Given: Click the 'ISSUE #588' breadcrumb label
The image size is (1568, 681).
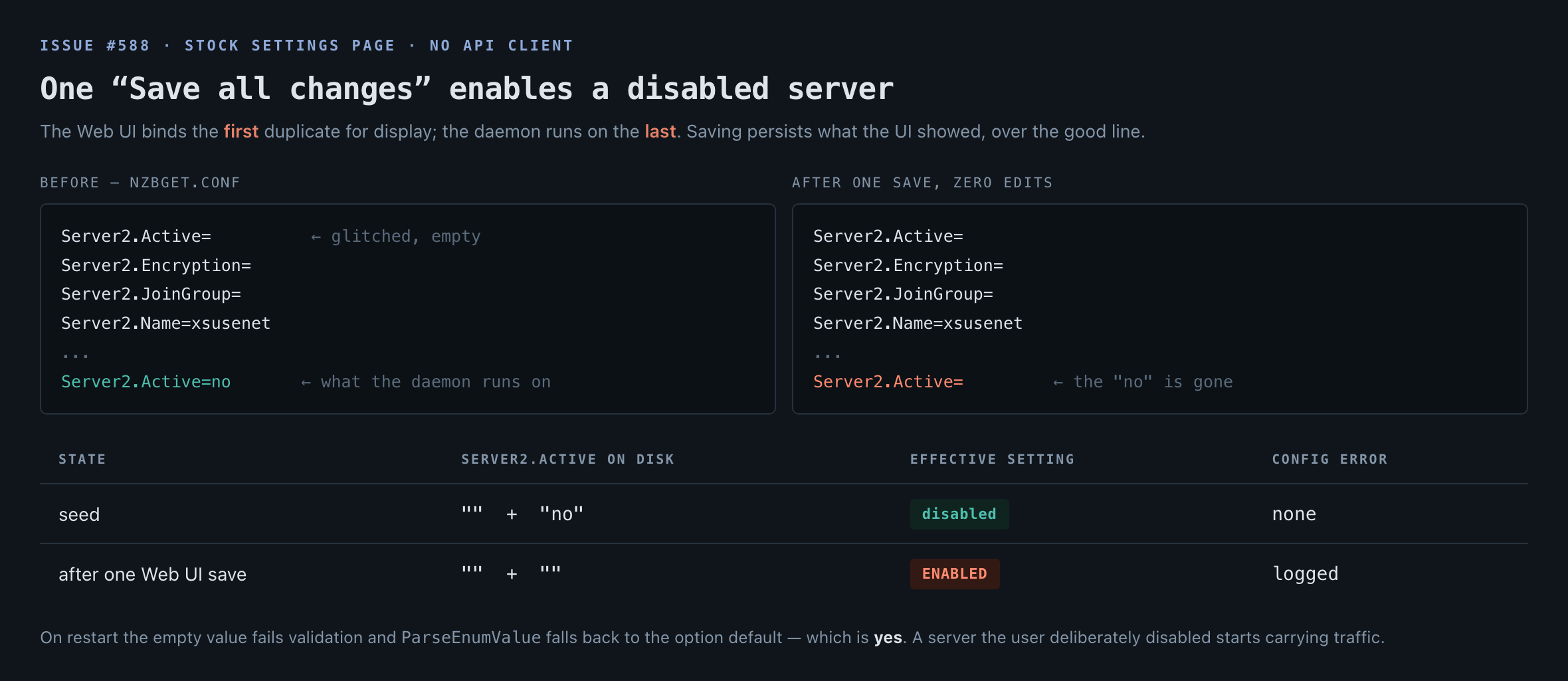Looking at the screenshot, I should (95, 46).
